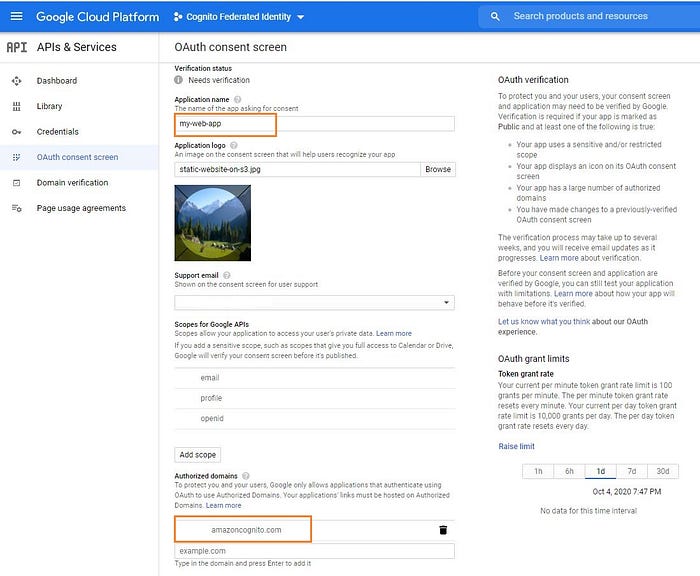Click the search magnifier icon
700x576 pixels.
[495, 17]
